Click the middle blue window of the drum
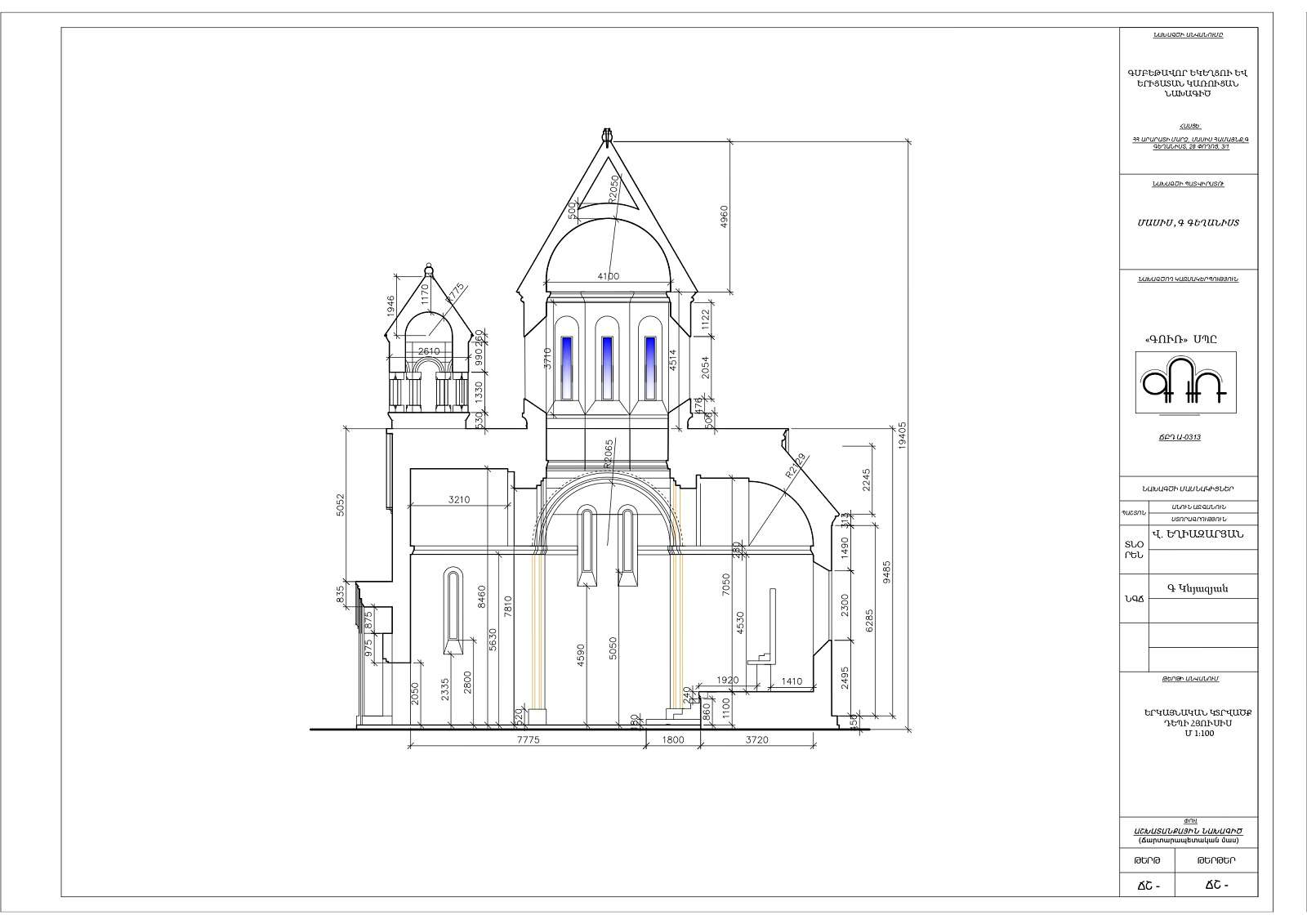Image resolution: width=1307 pixels, height=924 pixels. pos(606,368)
